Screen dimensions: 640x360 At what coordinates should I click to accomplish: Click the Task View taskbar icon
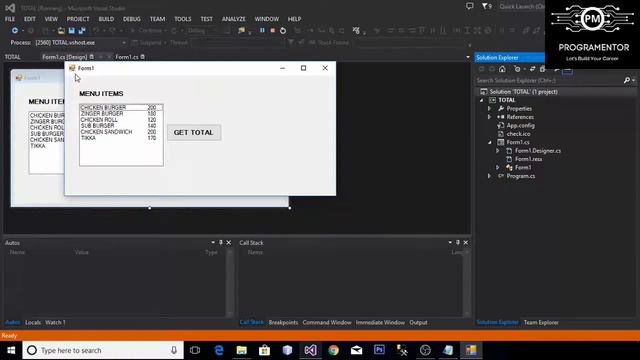point(195,350)
